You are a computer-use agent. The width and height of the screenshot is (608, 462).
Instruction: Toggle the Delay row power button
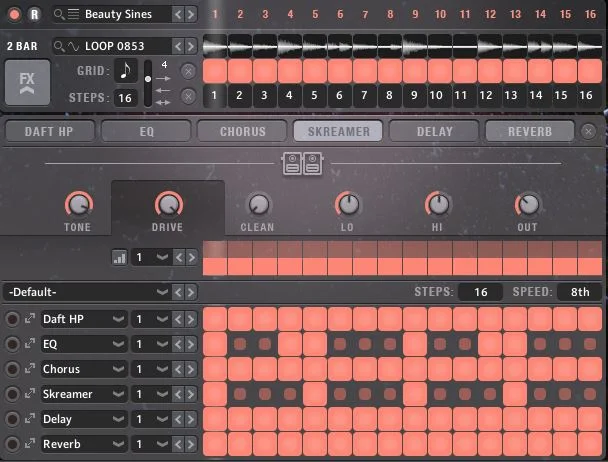[12, 419]
